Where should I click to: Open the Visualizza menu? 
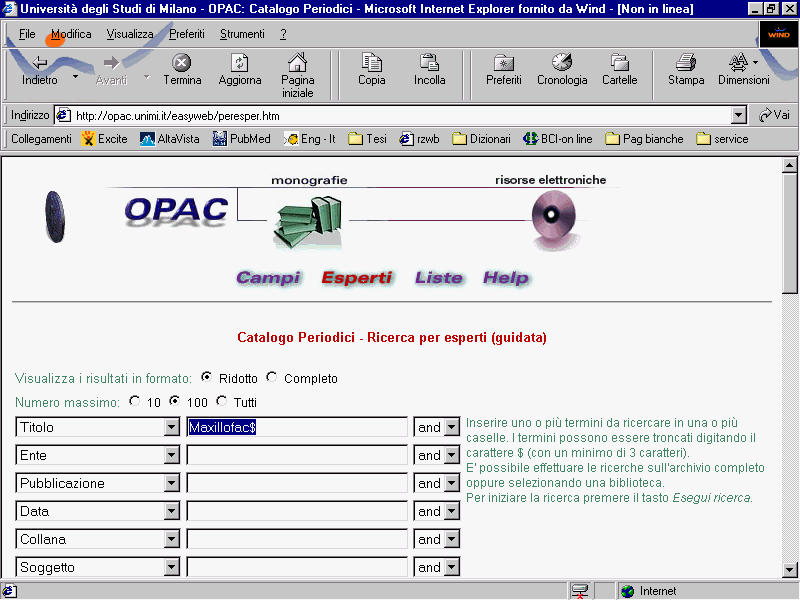point(130,34)
